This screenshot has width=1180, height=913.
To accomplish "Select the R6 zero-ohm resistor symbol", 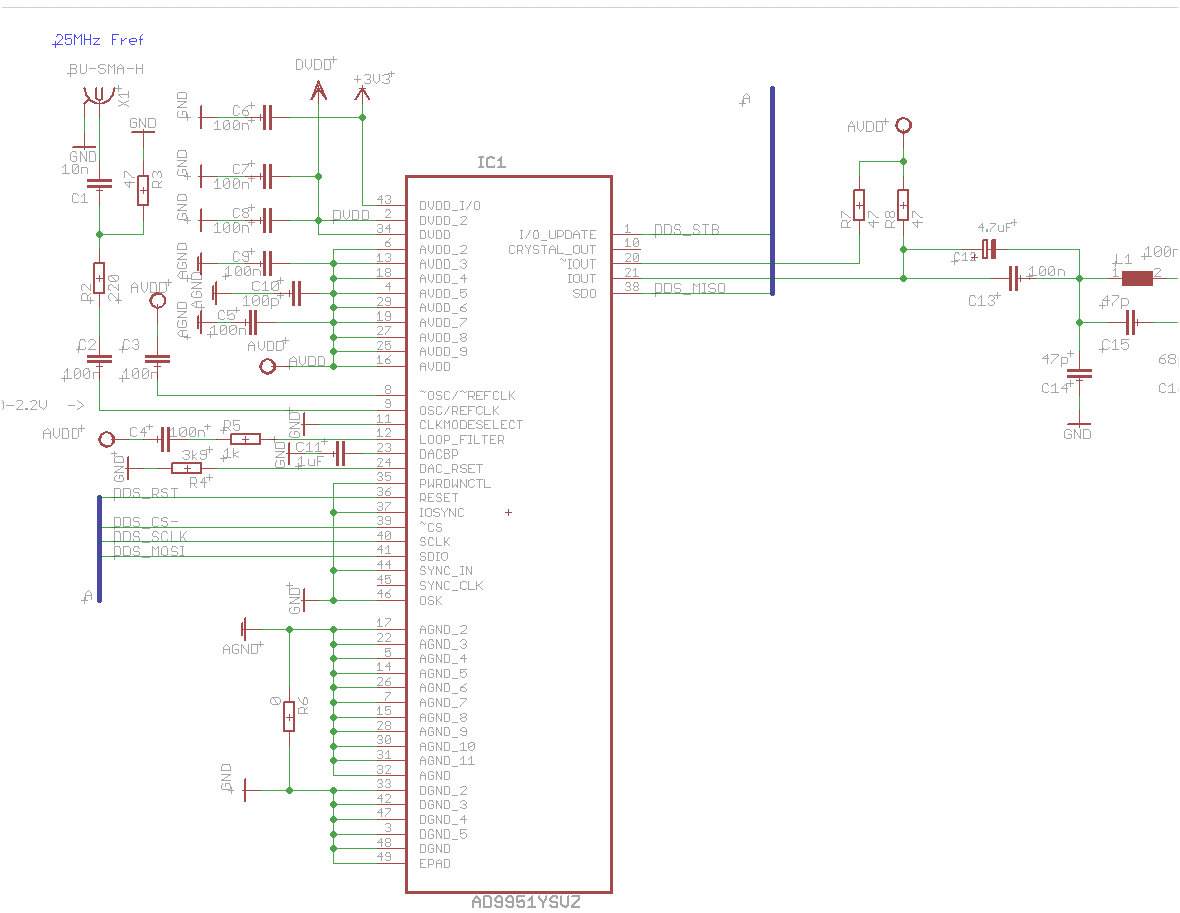I will click(x=289, y=717).
